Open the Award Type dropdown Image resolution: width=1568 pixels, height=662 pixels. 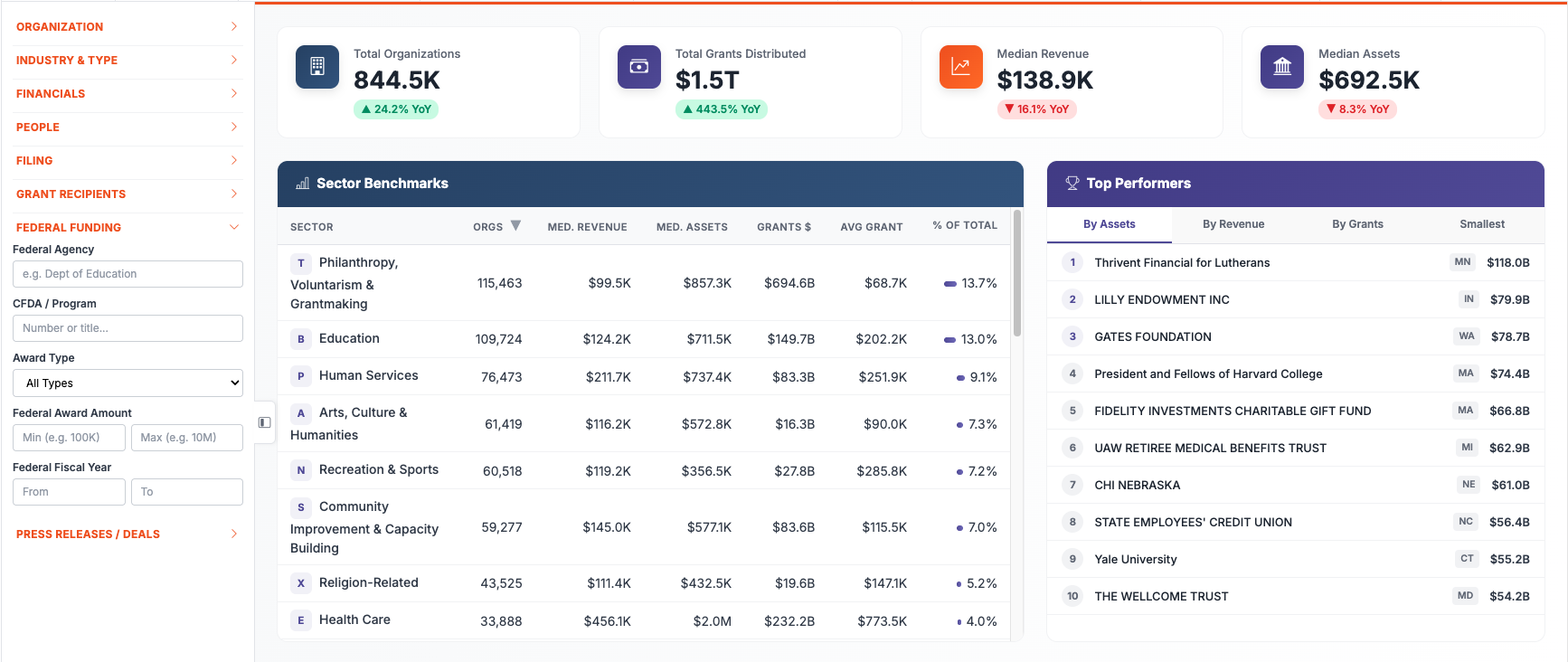click(x=128, y=383)
